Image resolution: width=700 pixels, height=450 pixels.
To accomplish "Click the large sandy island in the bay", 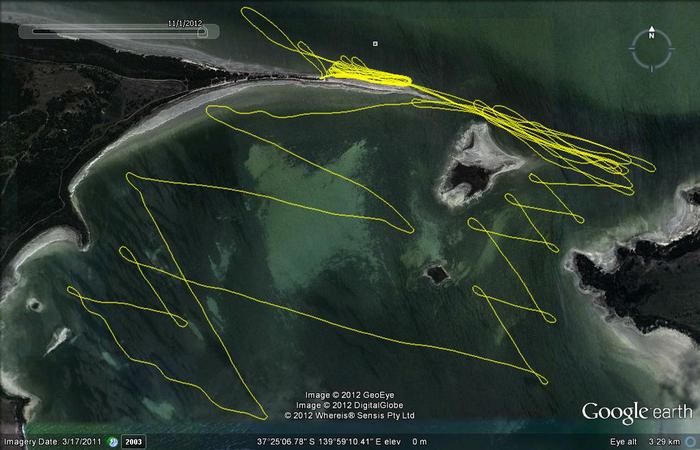I will (x=478, y=161).
